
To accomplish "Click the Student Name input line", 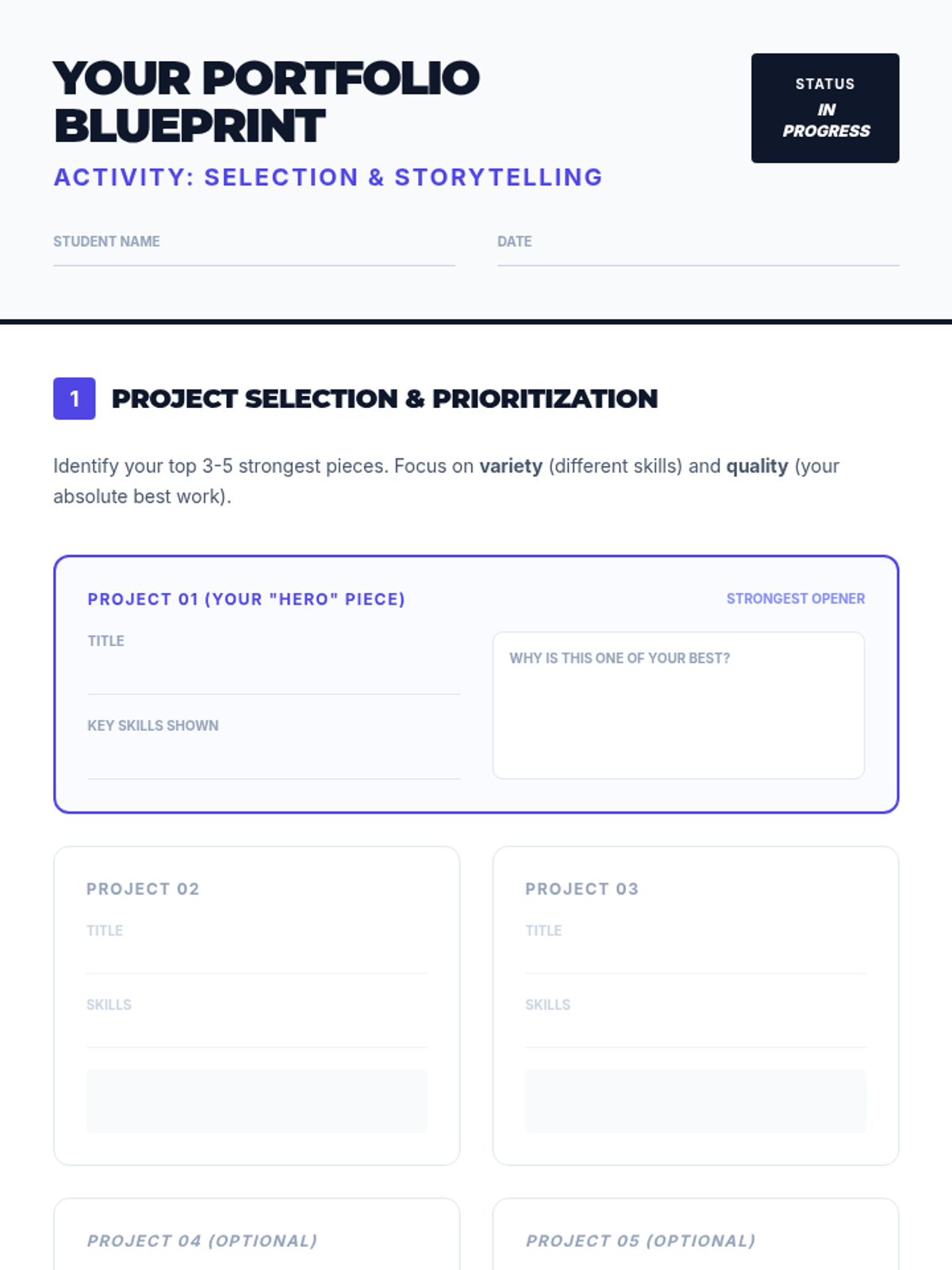I will tap(254, 249).
